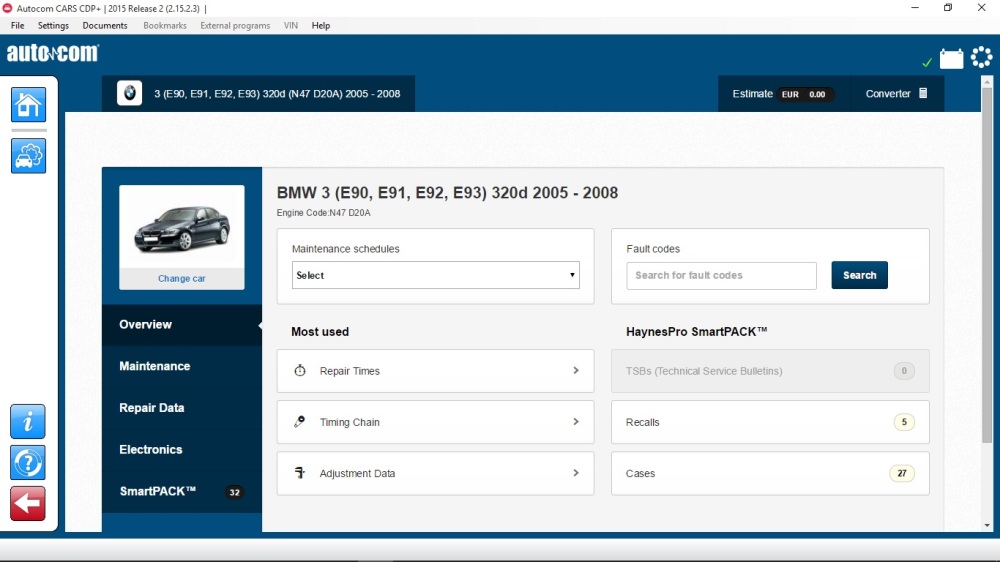Open the Converter calculator tool
This screenshot has width=1000, height=562.
[x=896, y=94]
